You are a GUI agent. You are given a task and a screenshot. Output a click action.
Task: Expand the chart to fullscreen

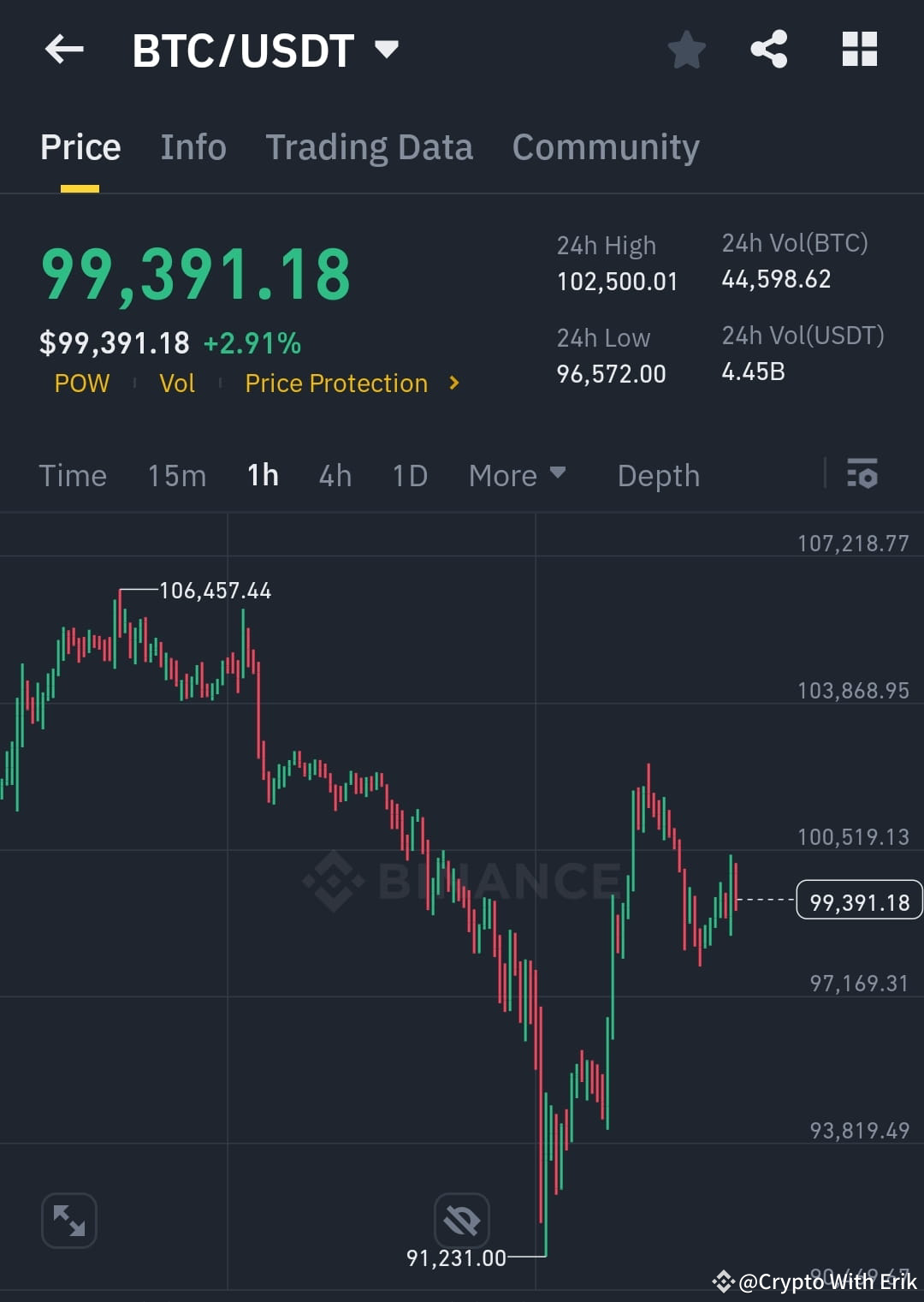tap(68, 1221)
